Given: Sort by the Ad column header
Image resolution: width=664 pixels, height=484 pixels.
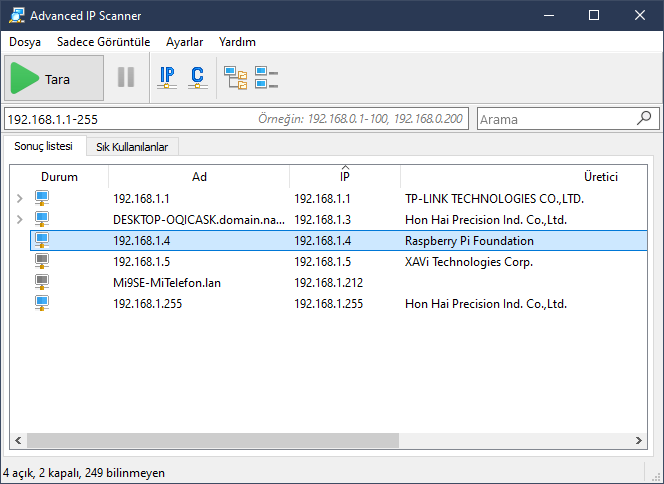Looking at the screenshot, I should point(199,177).
